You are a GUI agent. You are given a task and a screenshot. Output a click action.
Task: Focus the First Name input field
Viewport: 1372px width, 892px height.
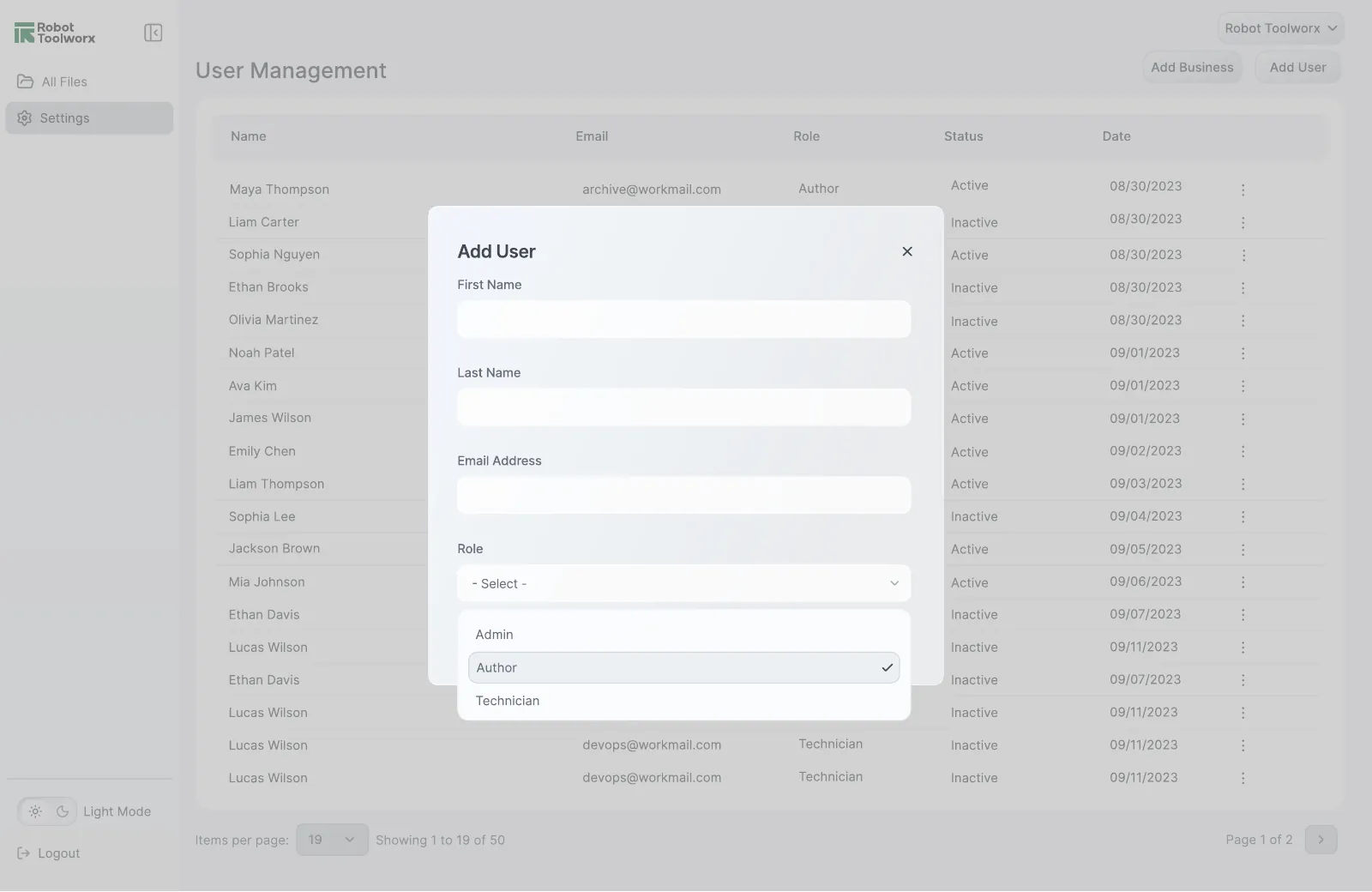click(683, 319)
